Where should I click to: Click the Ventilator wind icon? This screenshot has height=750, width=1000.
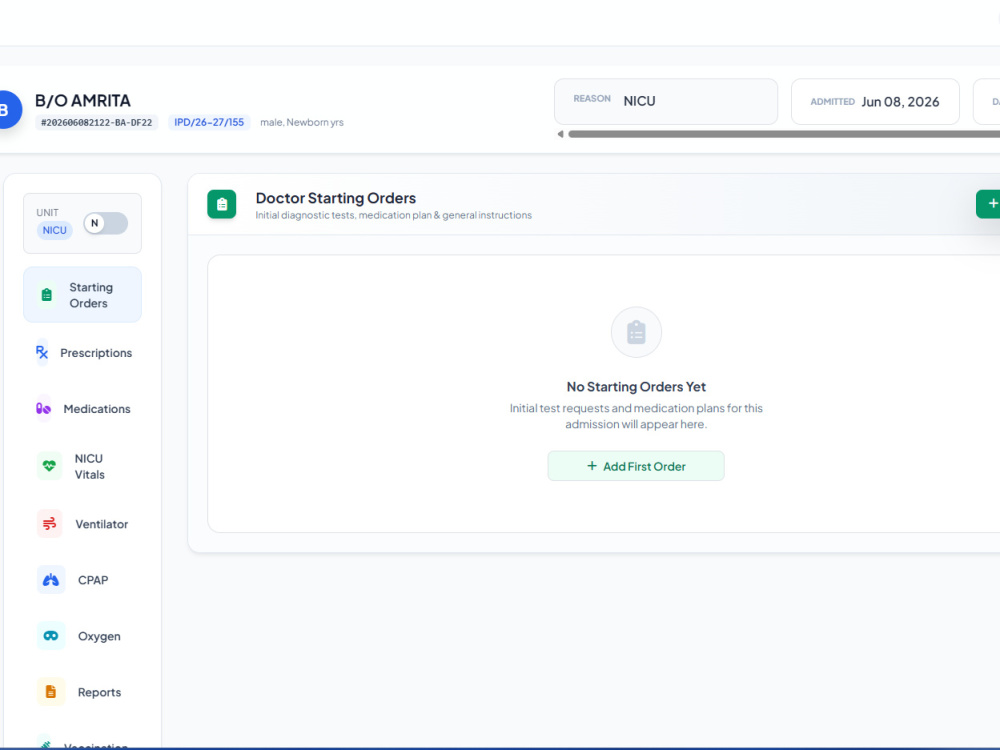[x=49, y=524]
